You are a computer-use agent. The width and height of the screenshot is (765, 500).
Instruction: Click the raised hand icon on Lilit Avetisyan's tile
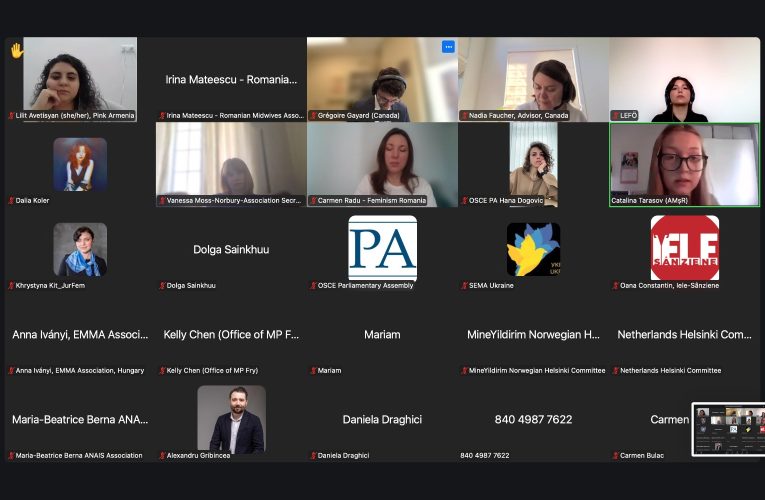coord(16,50)
